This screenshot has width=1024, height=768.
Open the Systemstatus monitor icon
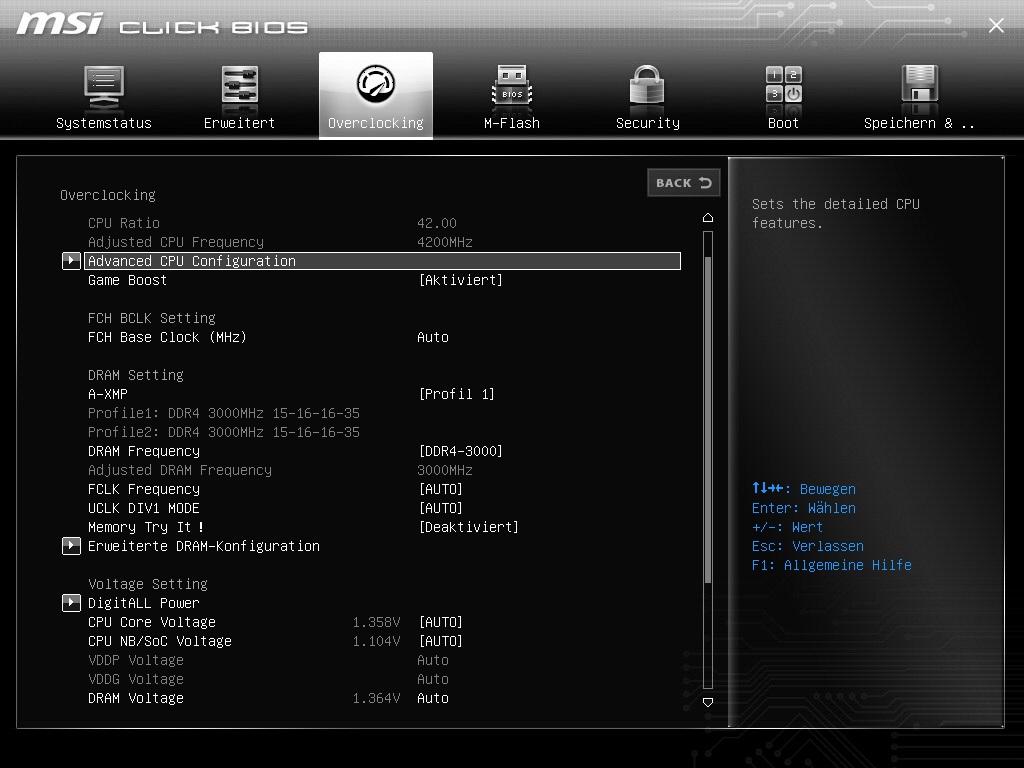(104, 88)
